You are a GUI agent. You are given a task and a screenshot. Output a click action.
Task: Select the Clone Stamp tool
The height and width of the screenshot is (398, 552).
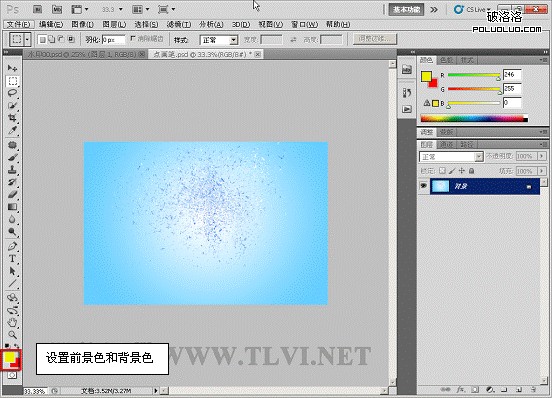pos(12,170)
